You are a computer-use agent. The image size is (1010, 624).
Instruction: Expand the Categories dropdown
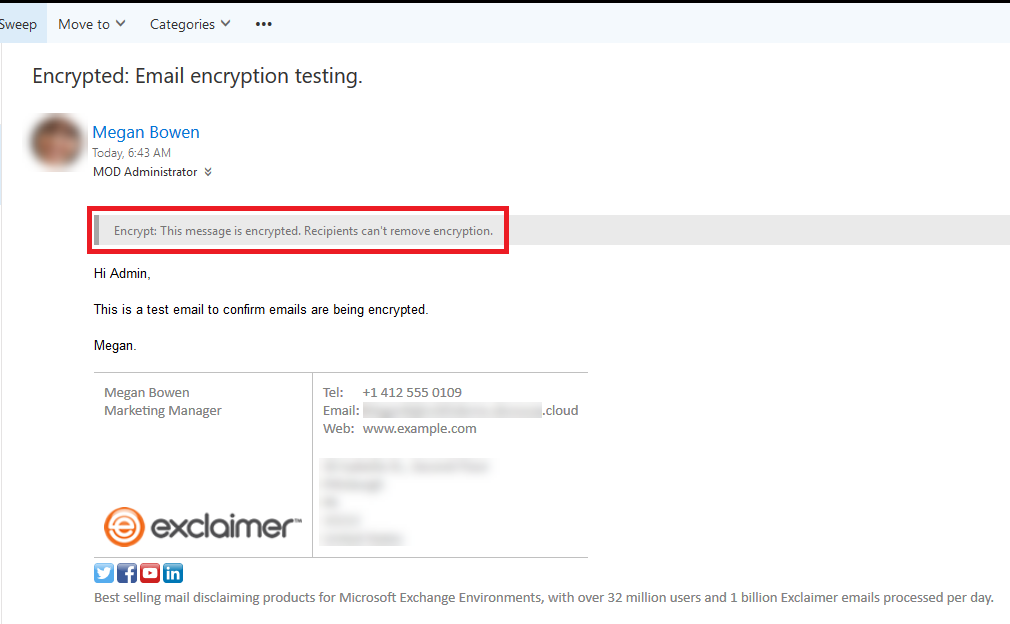point(190,24)
